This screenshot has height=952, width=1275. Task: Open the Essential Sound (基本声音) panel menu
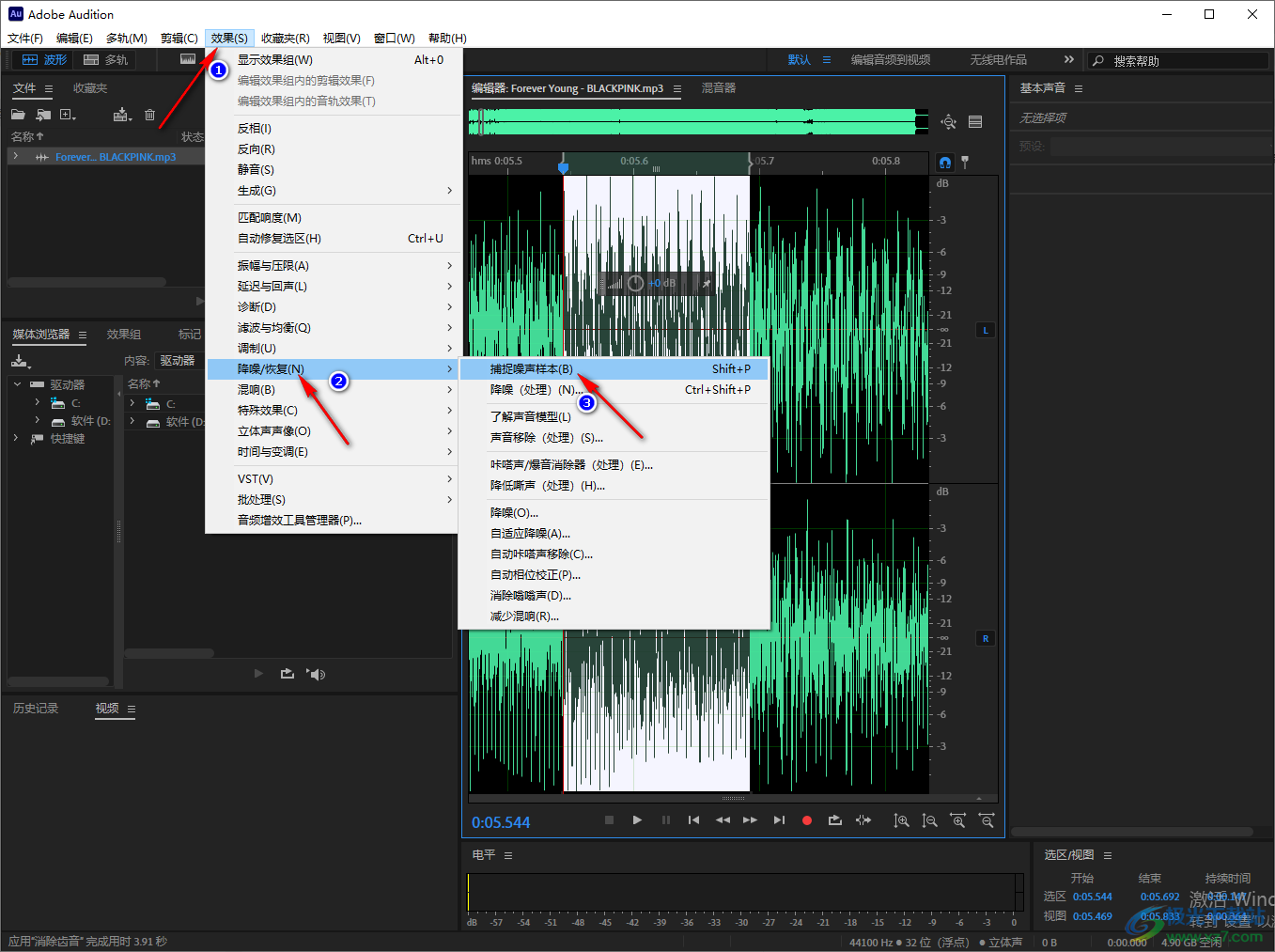coord(1079,88)
